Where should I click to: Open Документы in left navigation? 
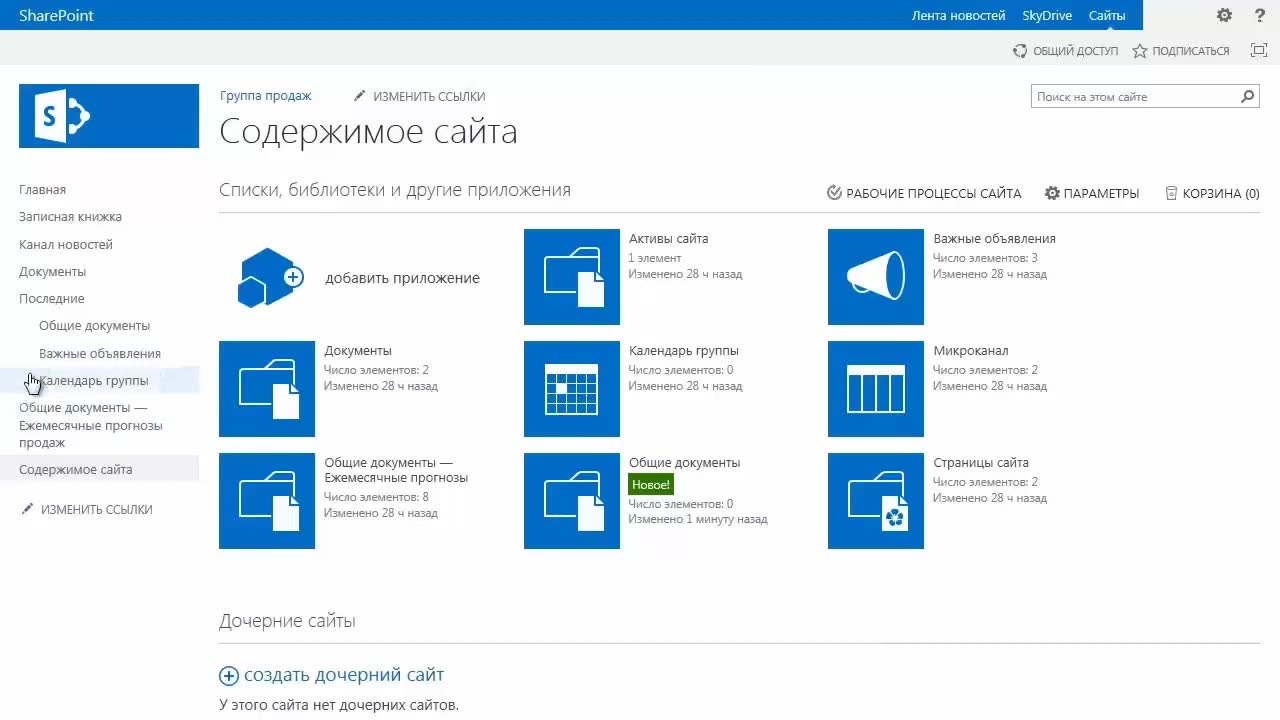pyautogui.click(x=52, y=271)
